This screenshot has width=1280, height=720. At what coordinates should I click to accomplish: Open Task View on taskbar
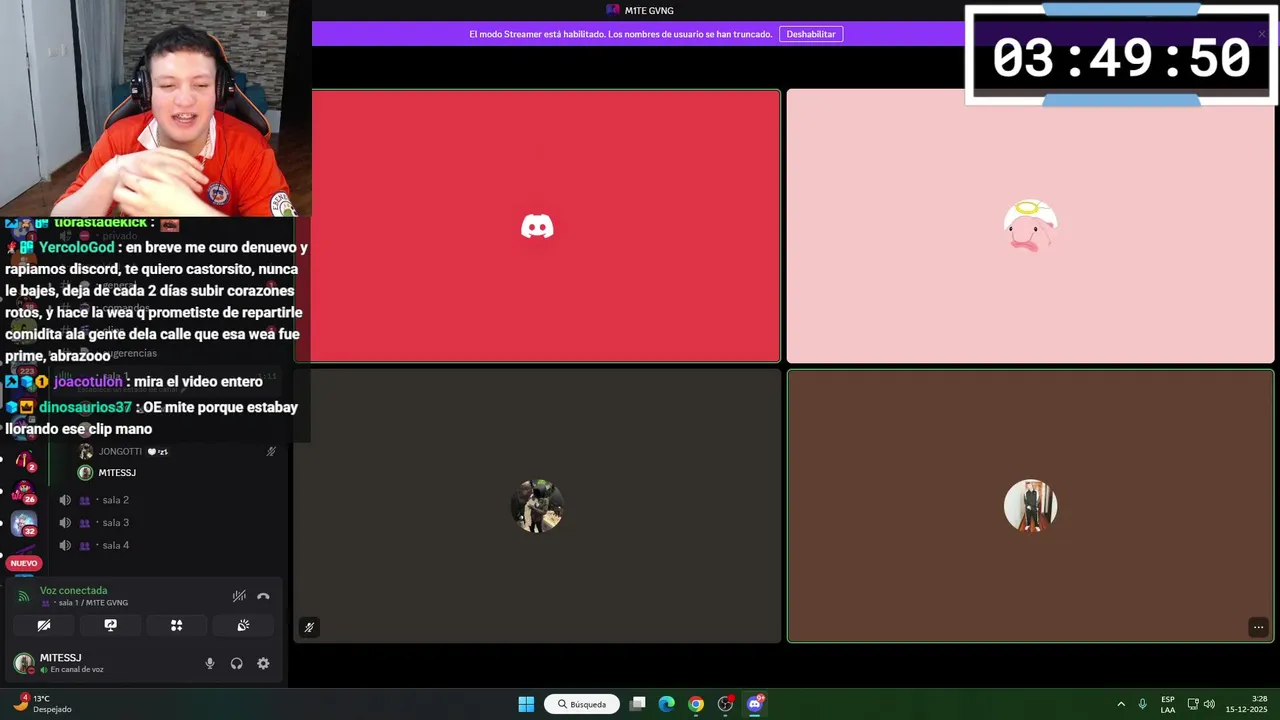click(638, 704)
